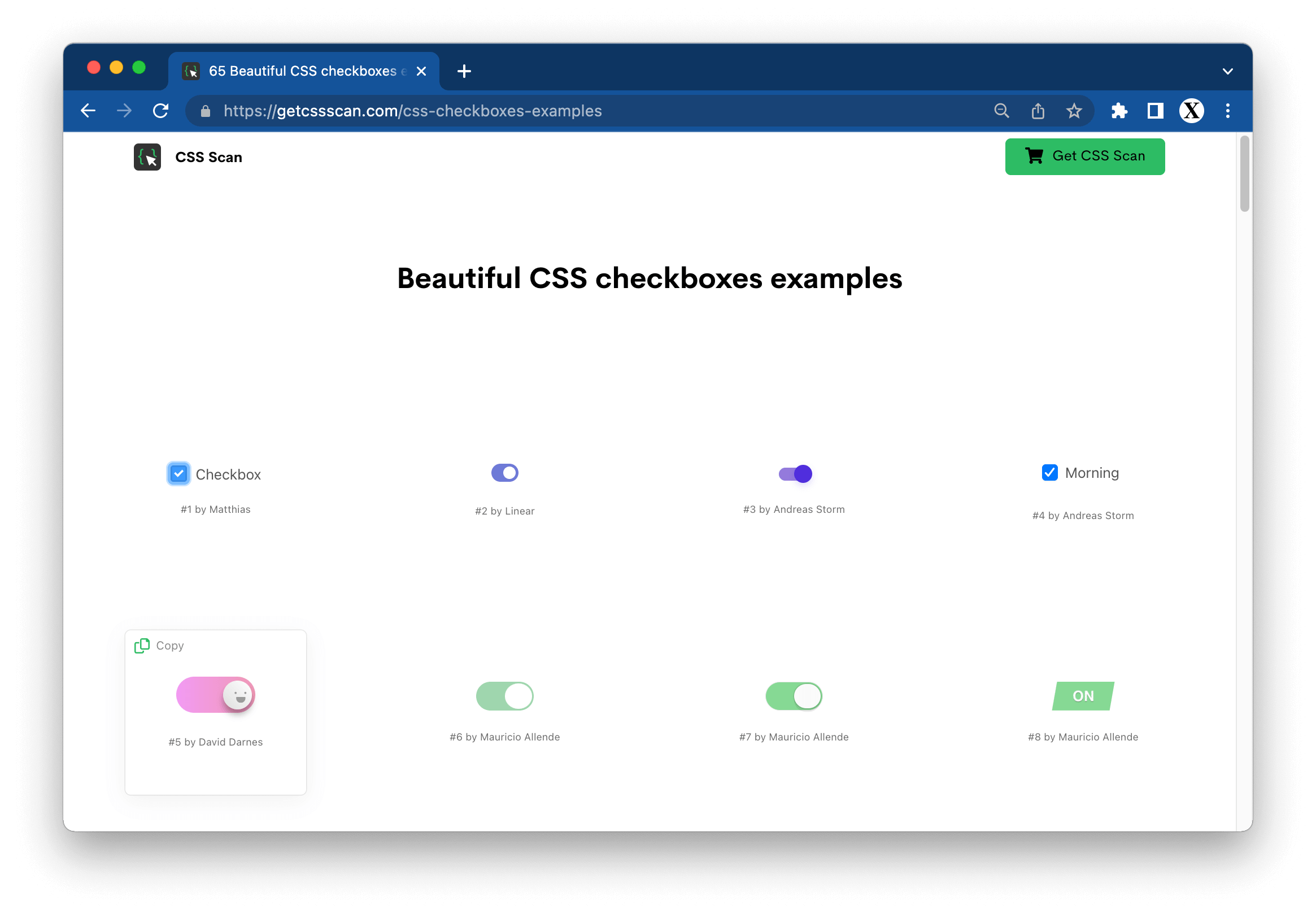This screenshot has height=915, width=1316.
Task: Select the 65 Beautiful CSS checkboxes tab
Action: point(303,71)
